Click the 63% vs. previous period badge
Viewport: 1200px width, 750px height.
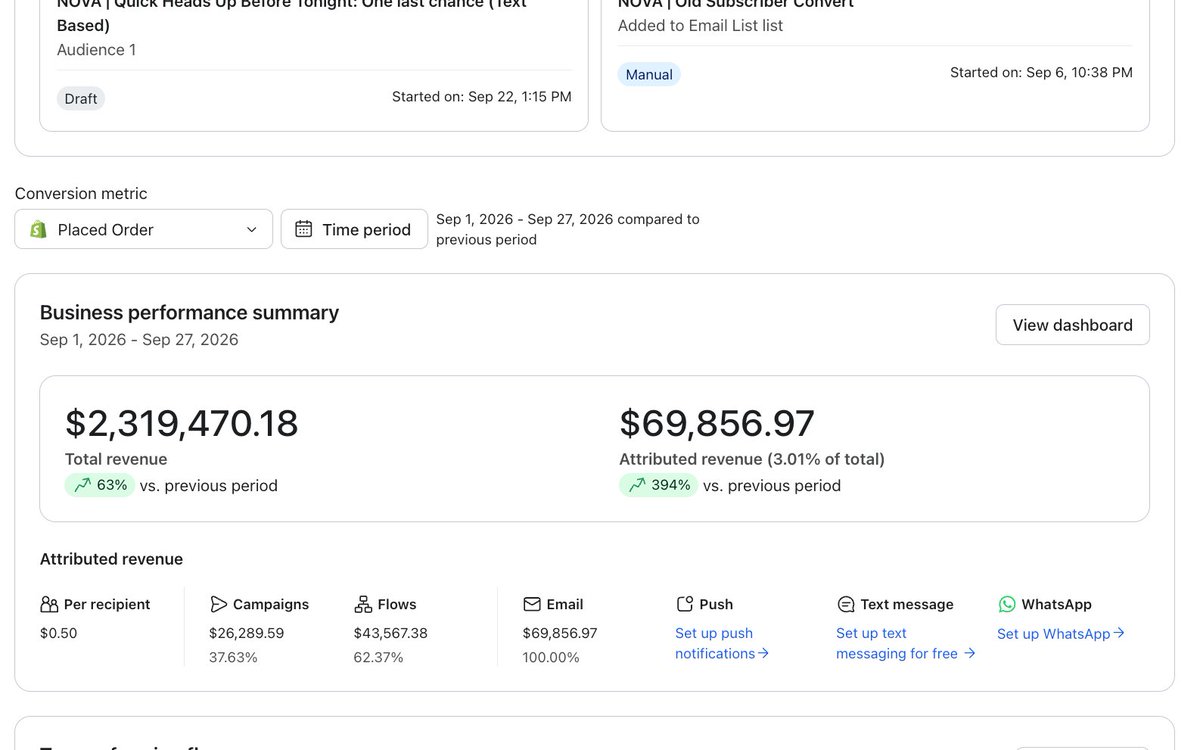click(100, 485)
